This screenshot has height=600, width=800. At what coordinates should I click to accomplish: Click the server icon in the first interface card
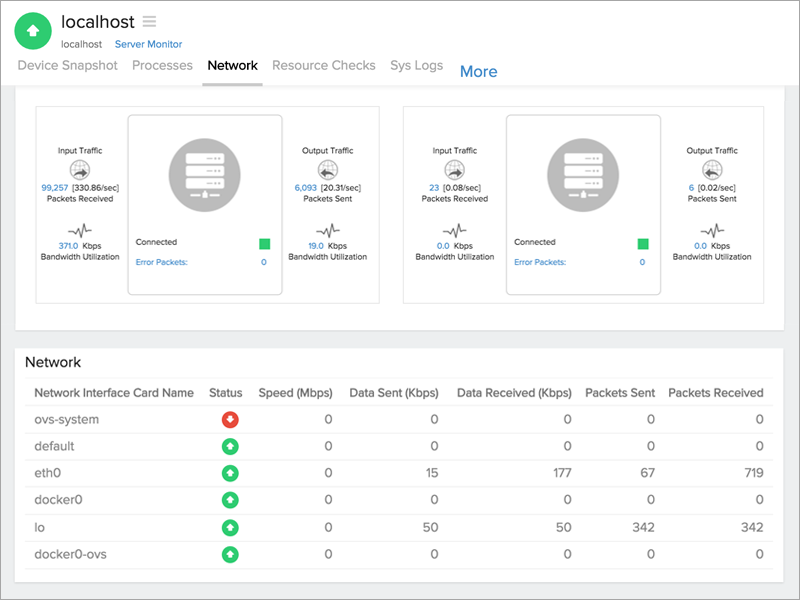205,173
